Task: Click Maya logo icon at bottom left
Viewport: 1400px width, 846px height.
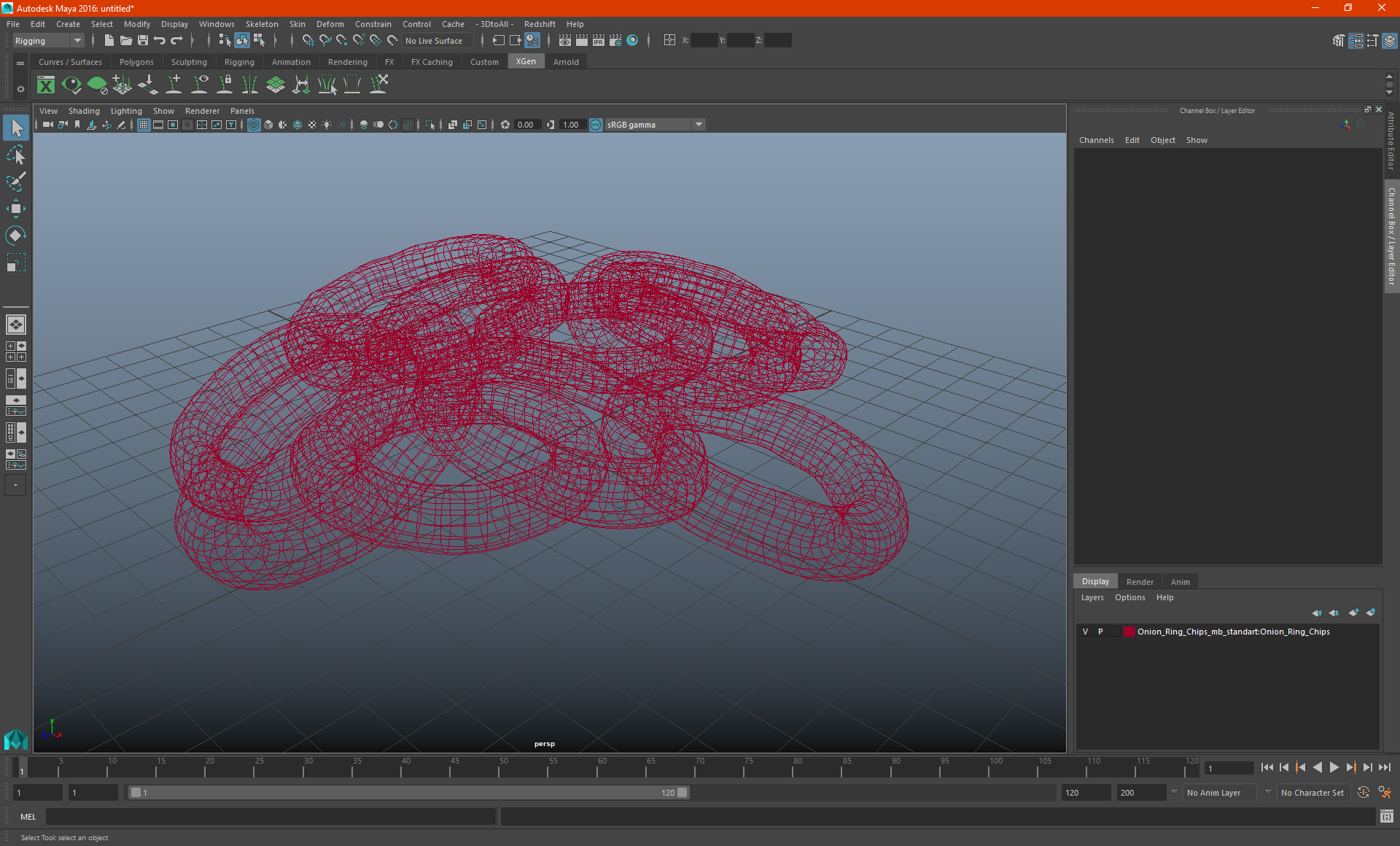Action: [x=15, y=740]
